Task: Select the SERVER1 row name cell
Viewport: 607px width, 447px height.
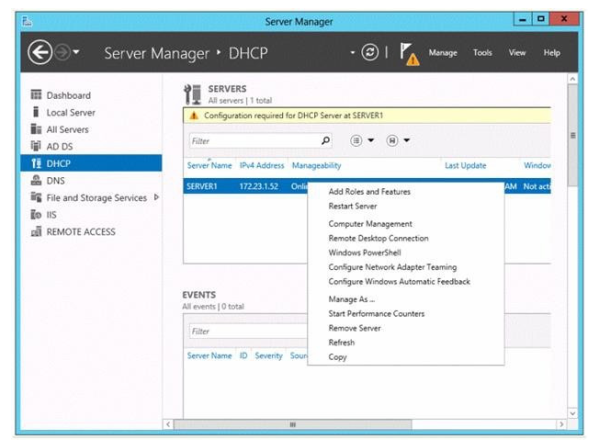Action: (x=202, y=186)
